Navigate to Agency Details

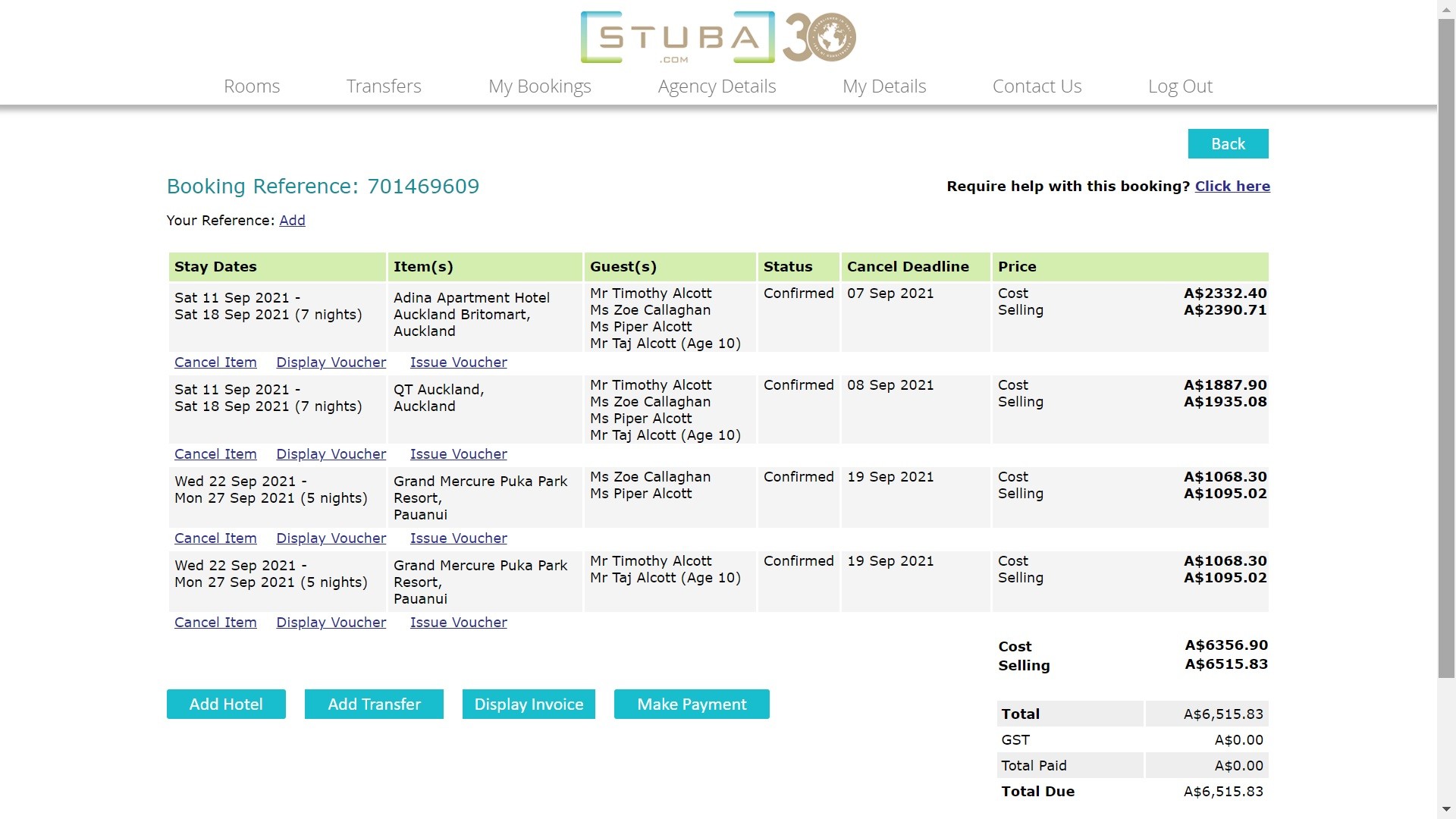pos(717,86)
